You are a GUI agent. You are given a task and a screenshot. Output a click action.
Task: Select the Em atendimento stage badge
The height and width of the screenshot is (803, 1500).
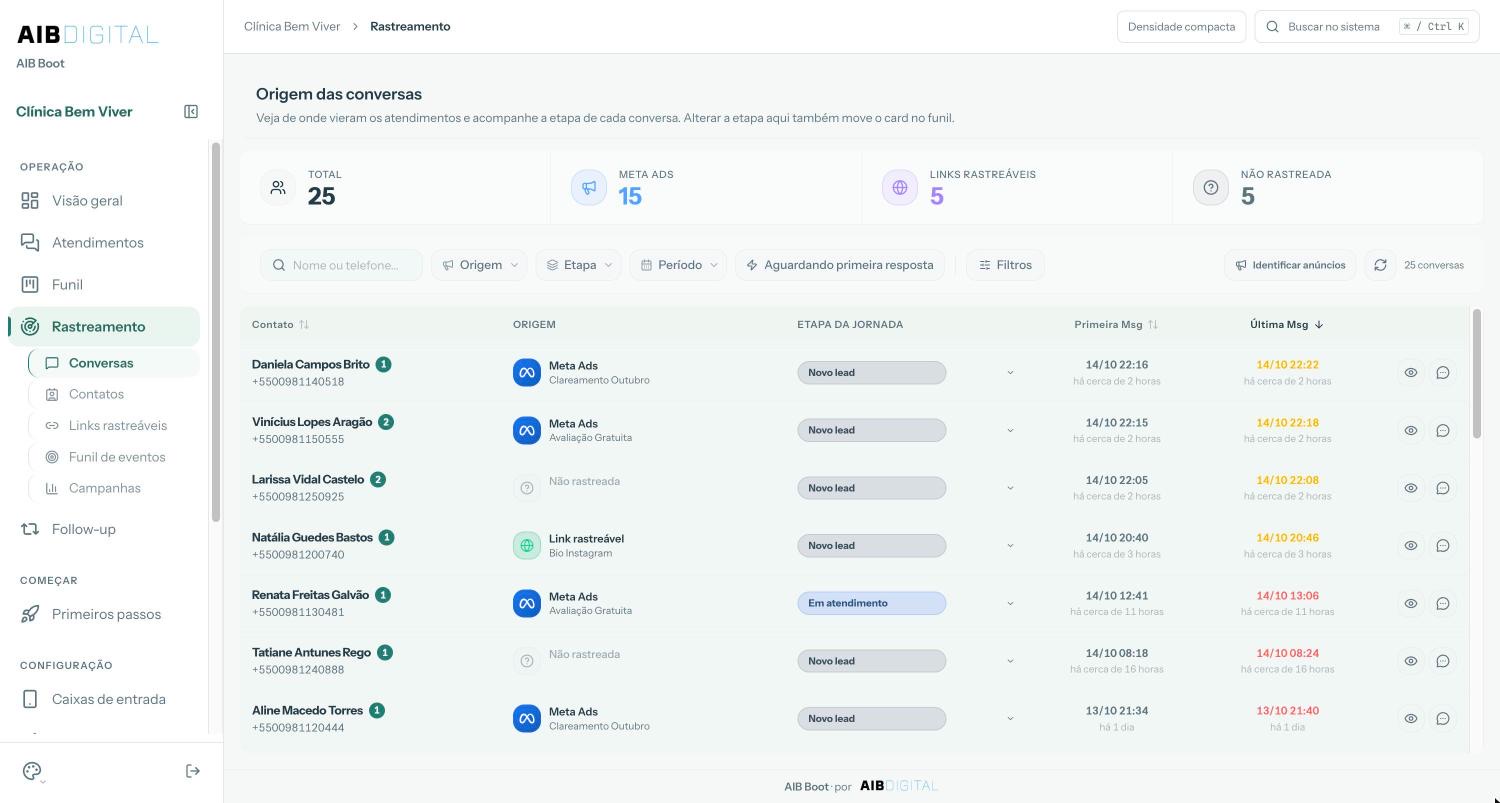tap(871, 604)
